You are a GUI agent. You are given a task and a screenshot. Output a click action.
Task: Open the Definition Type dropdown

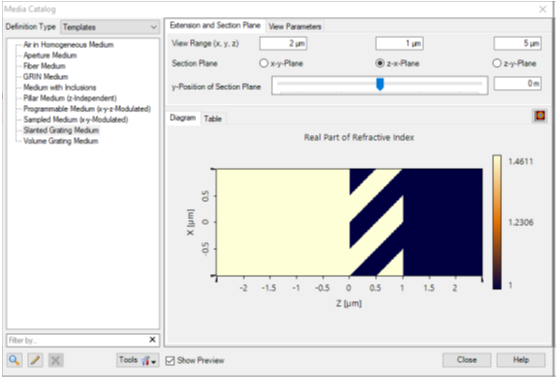(110, 27)
